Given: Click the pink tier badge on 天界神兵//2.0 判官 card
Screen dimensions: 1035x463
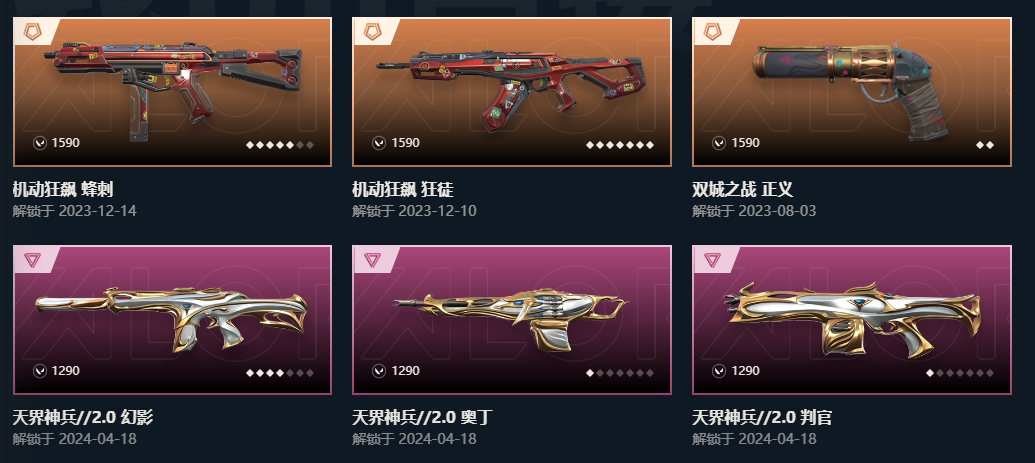Looking at the screenshot, I should pyautogui.click(x=712, y=260).
